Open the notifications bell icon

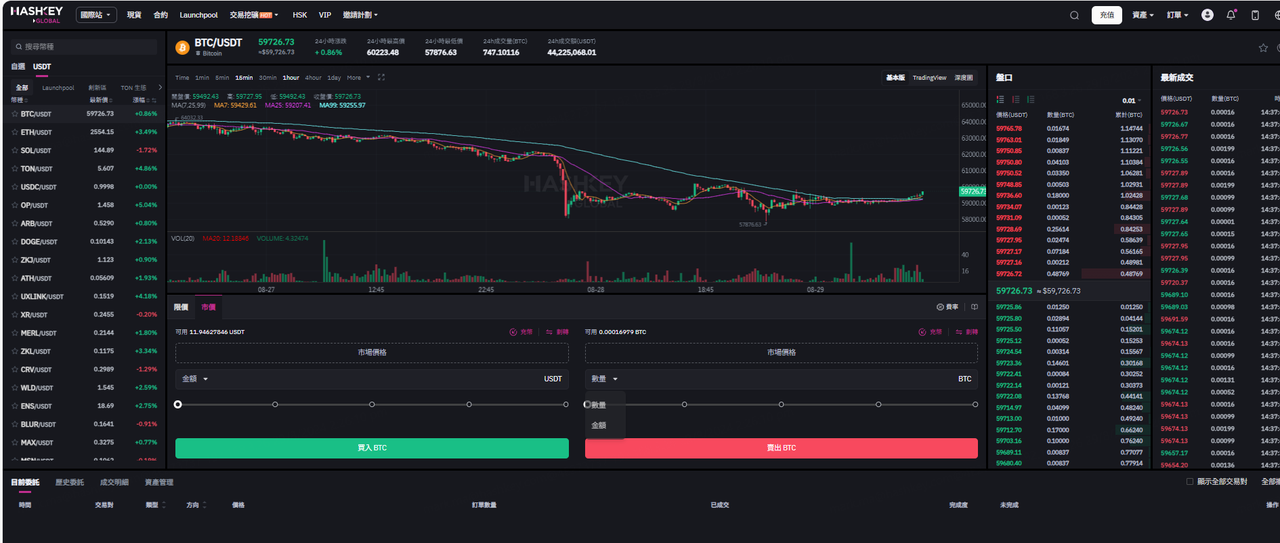coord(1231,15)
